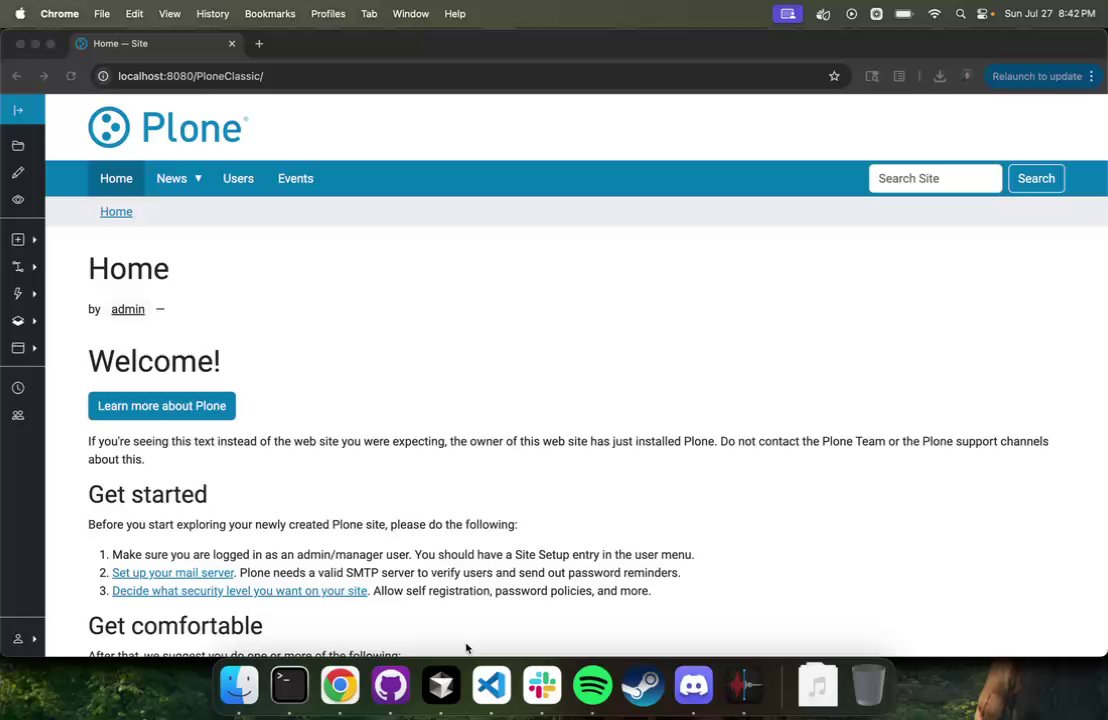
Task: Open the Trash in the dock
Action: pos(868,685)
